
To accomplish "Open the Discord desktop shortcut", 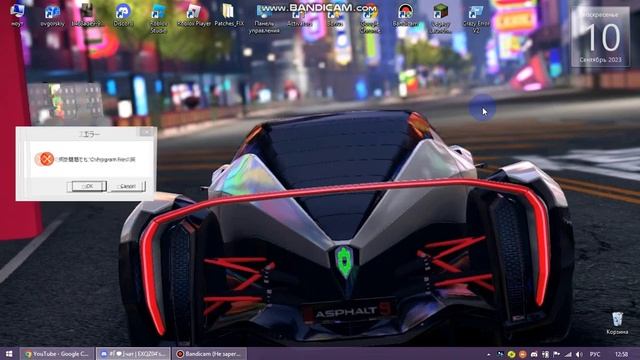I will click(123, 15).
